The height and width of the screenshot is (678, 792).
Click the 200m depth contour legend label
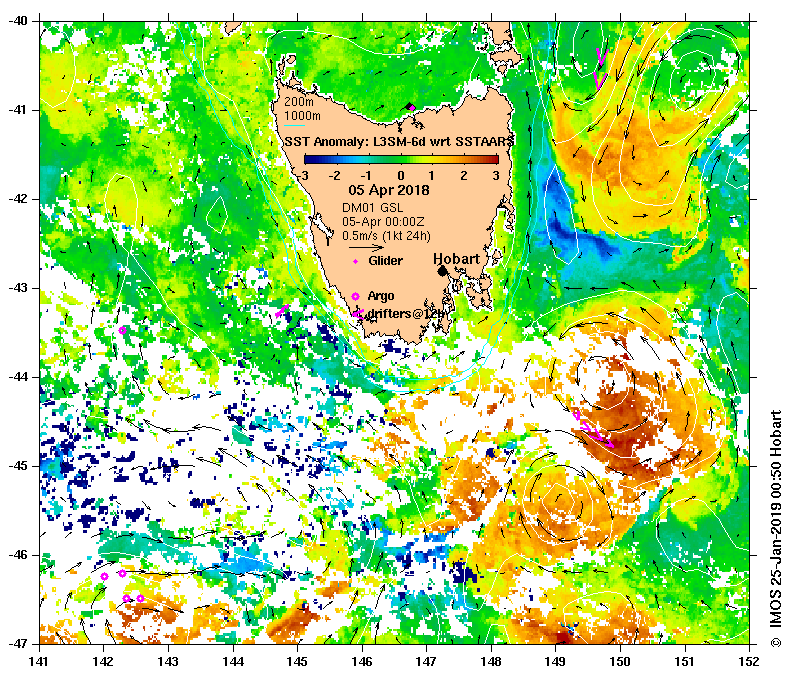(x=299, y=102)
